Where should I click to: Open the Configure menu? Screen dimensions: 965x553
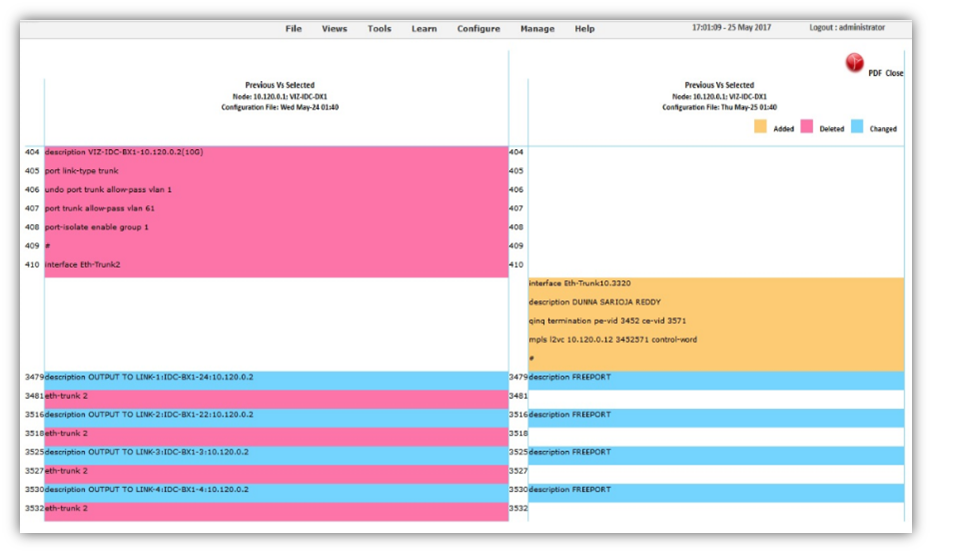pos(478,29)
